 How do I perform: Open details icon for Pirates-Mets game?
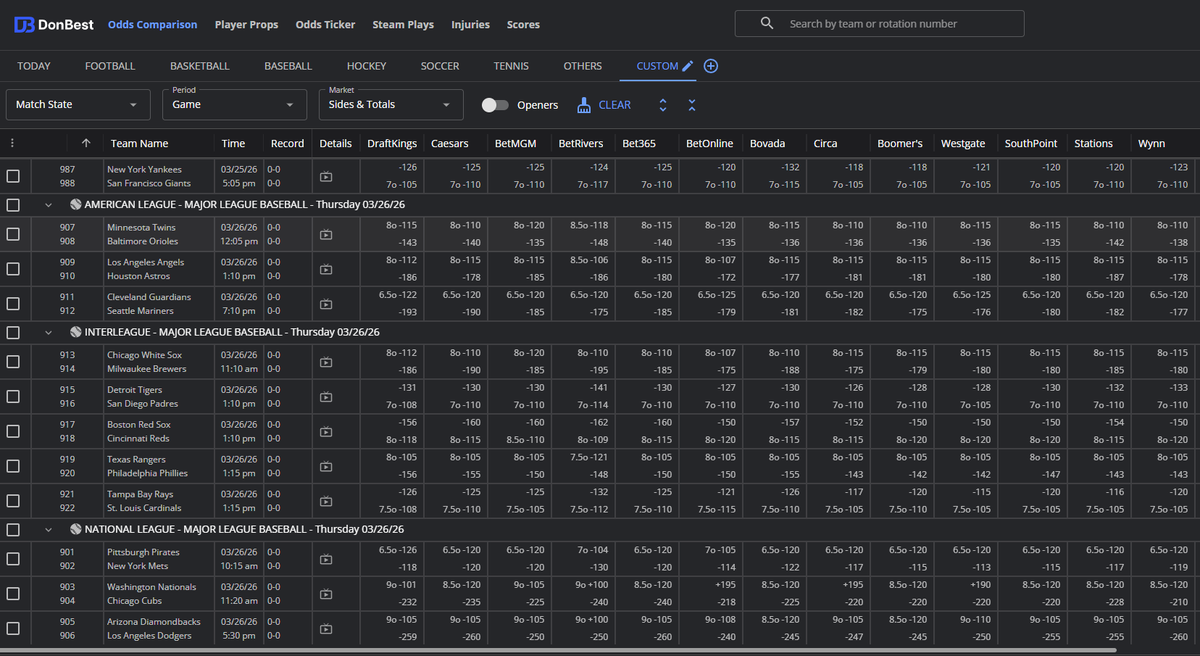click(326, 559)
